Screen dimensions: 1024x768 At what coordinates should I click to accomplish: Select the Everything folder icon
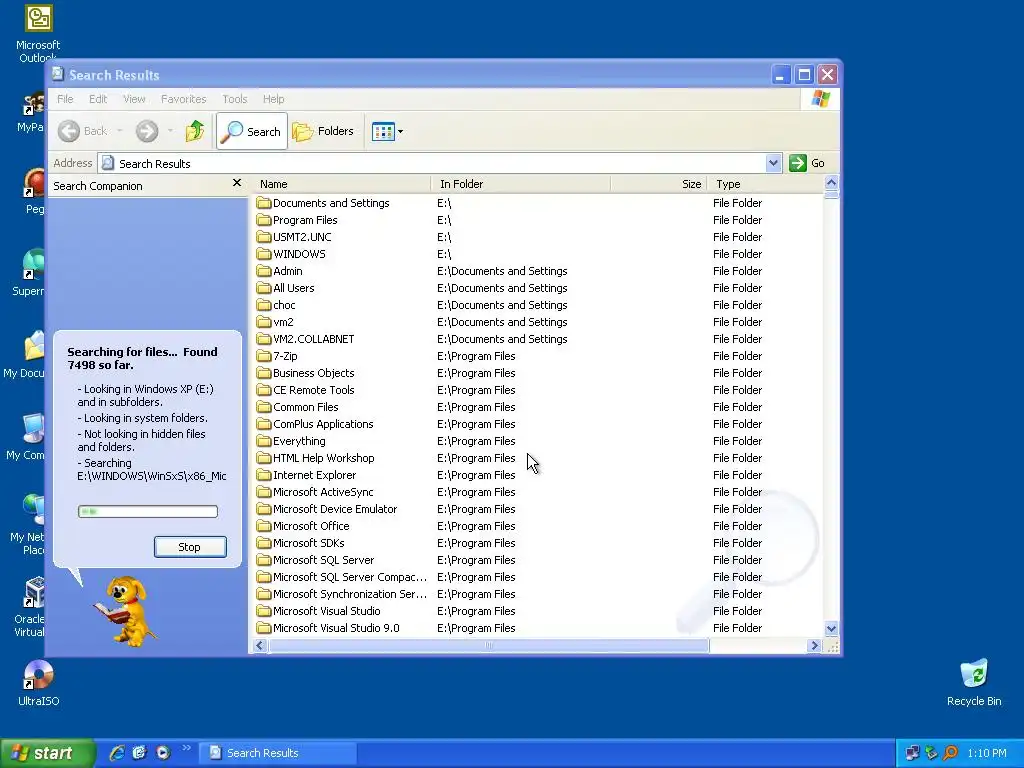tap(264, 441)
